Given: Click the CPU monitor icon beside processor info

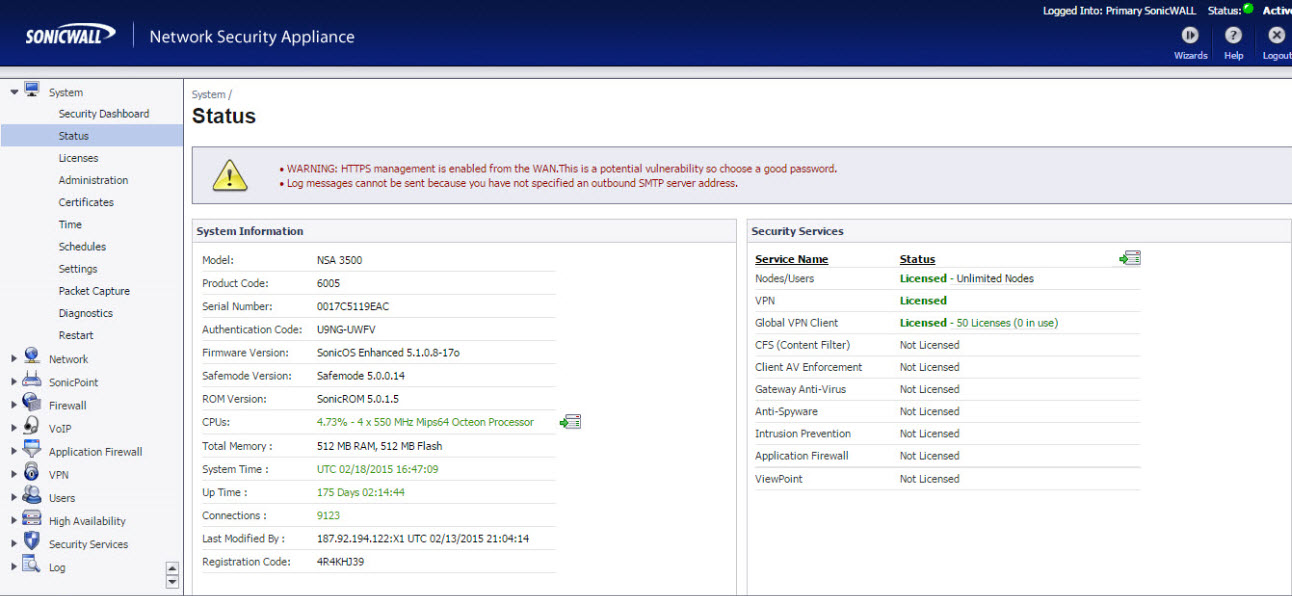Looking at the screenshot, I should (x=570, y=422).
